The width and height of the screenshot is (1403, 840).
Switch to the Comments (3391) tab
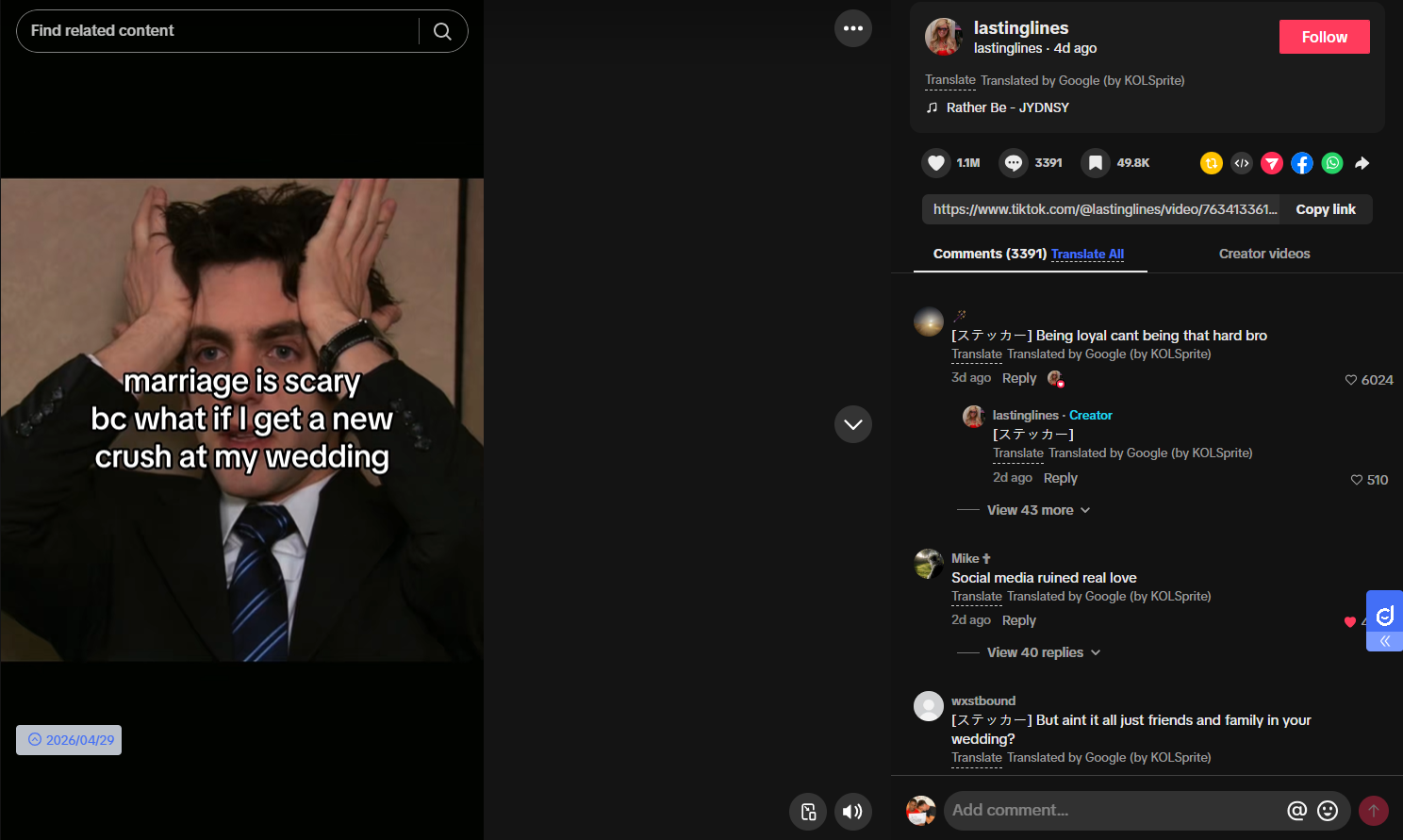tap(990, 254)
